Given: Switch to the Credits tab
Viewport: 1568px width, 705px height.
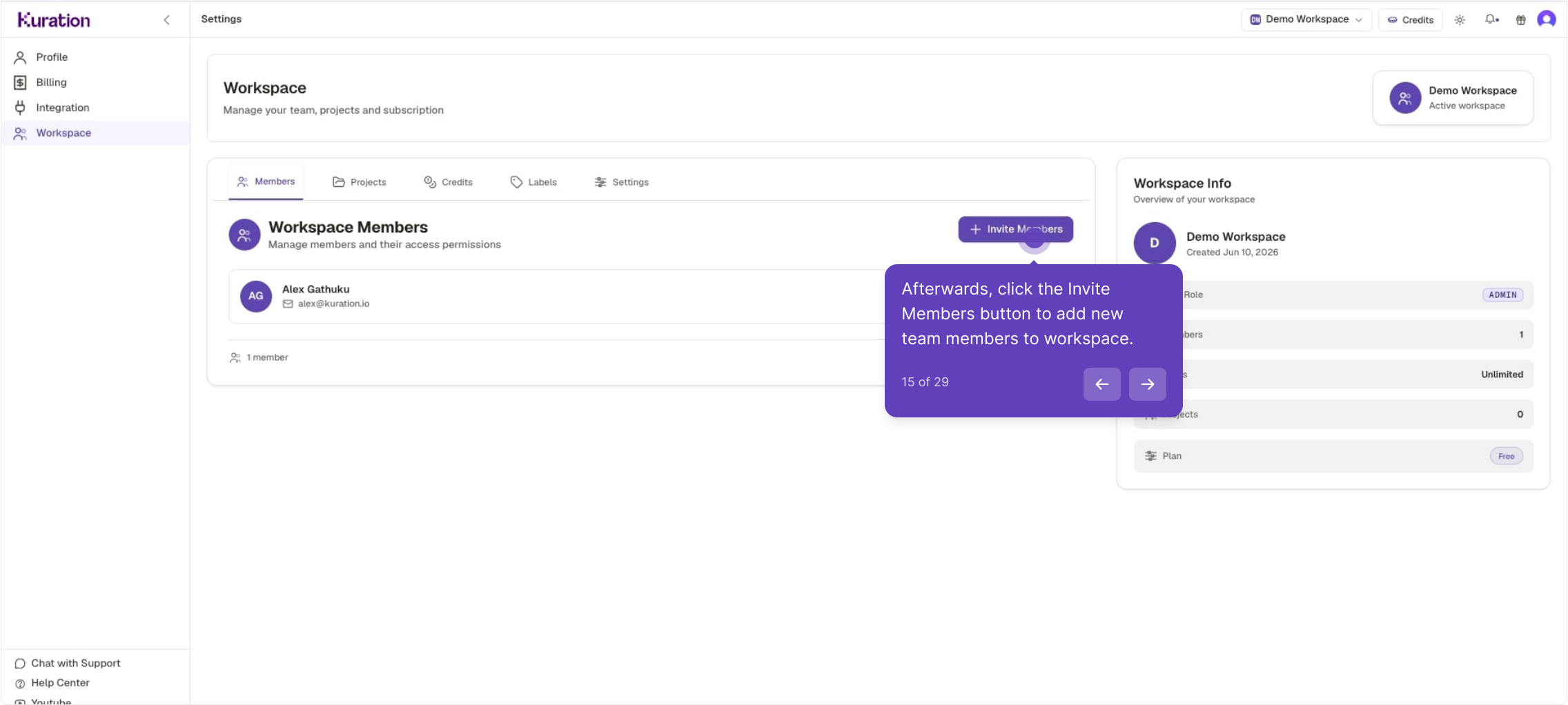Looking at the screenshot, I should click(449, 182).
